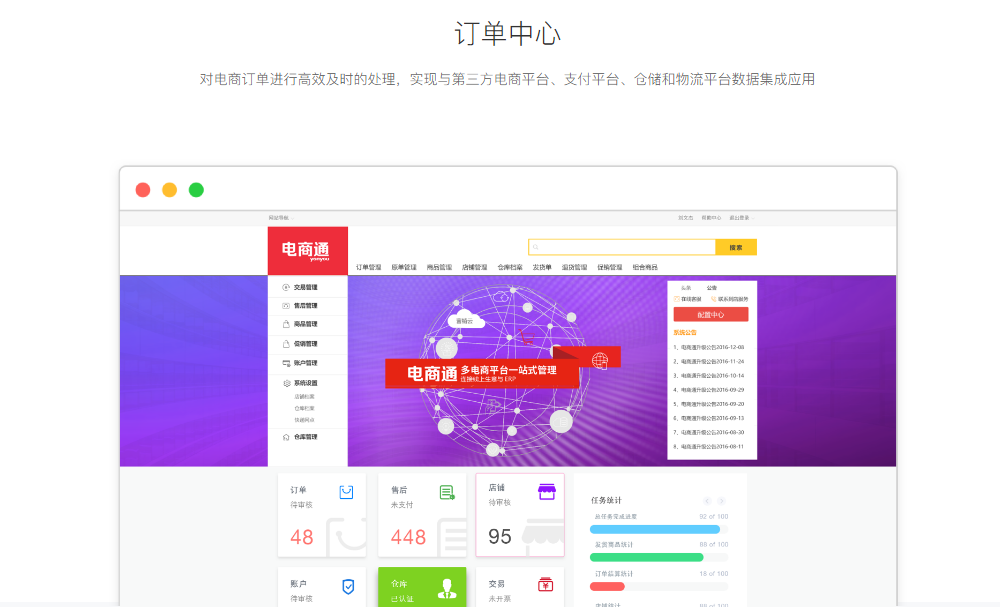Open 仓库管理 in the left sidebar
This screenshot has width=1000, height=607.
click(305, 437)
